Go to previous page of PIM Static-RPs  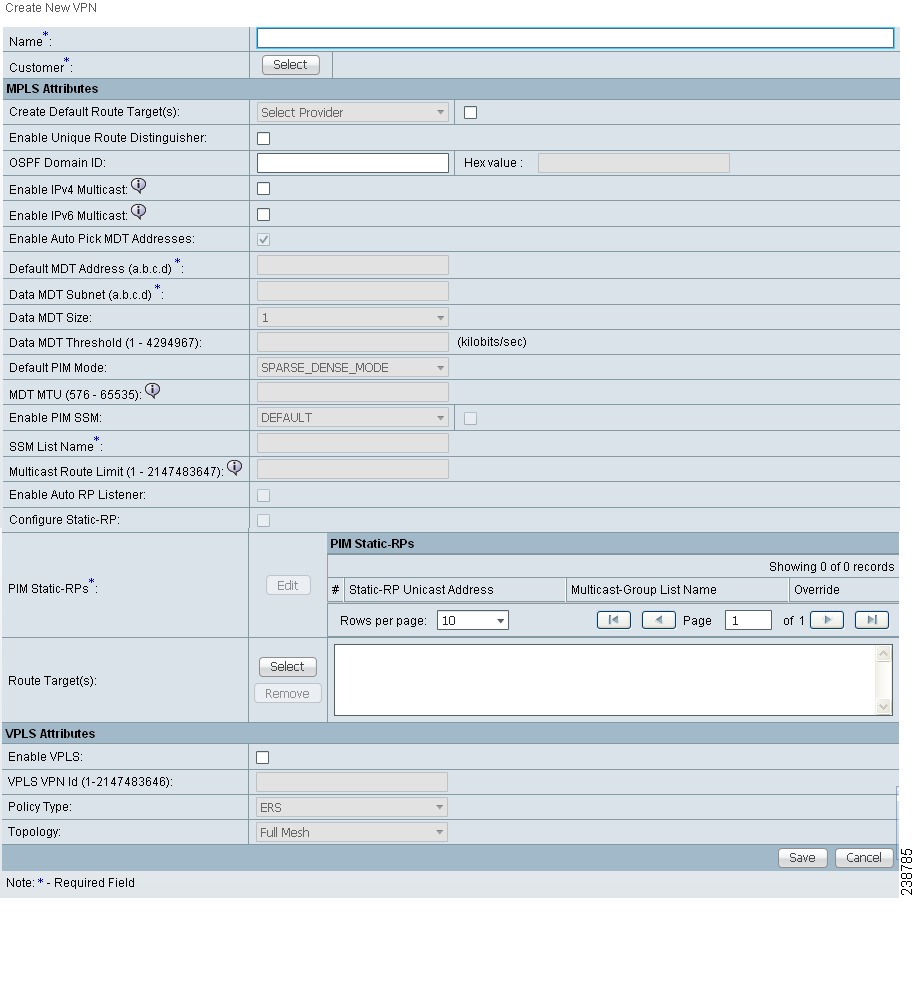[x=659, y=620]
